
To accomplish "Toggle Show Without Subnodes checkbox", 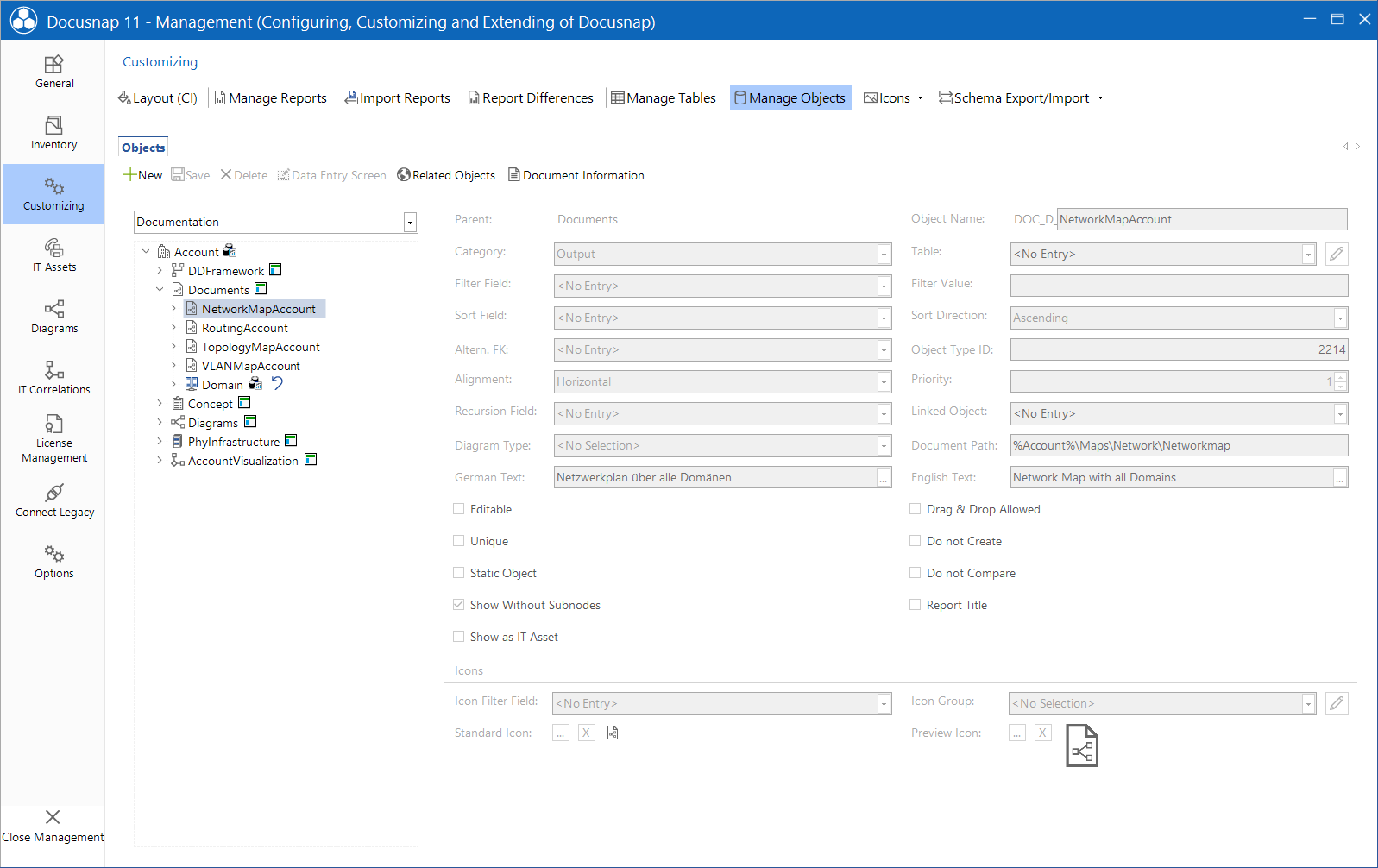I will point(459,605).
